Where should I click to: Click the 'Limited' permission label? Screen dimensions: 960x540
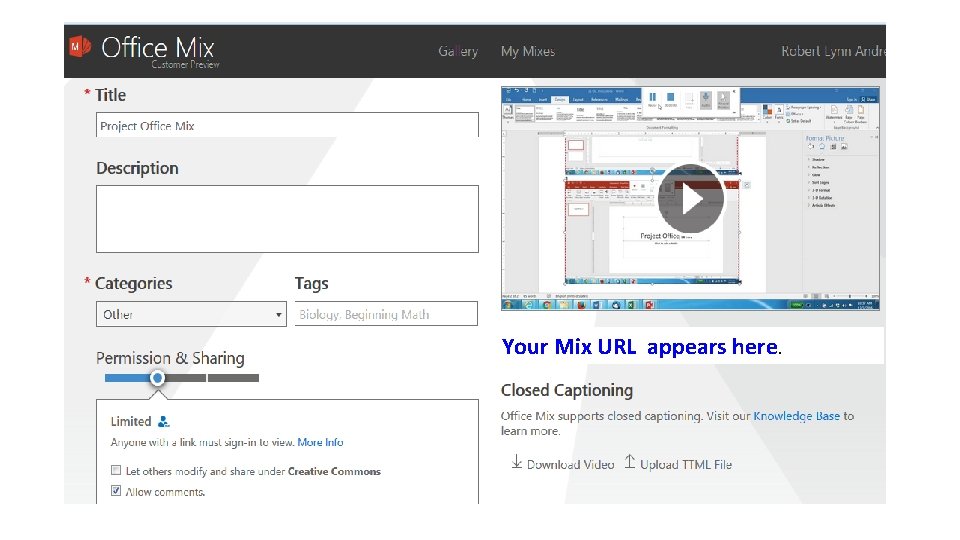(x=131, y=422)
